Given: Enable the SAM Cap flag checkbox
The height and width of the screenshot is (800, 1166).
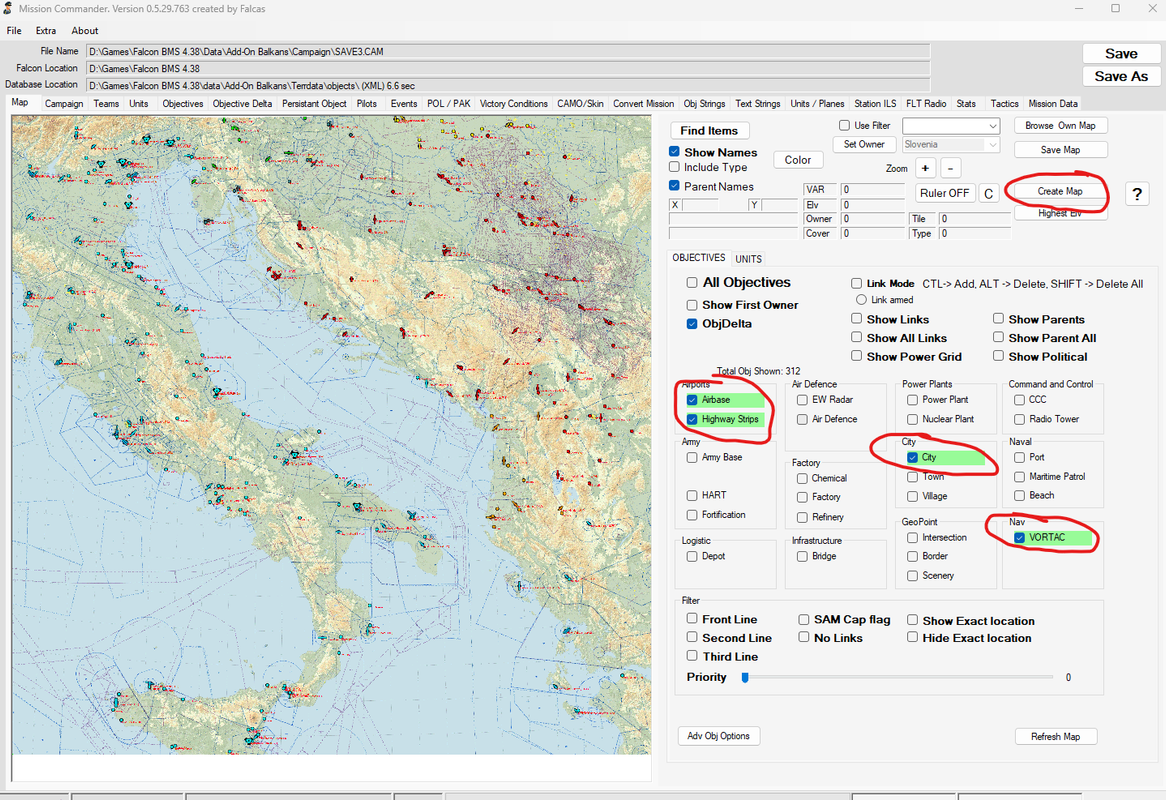Looking at the screenshot, I should 804,619.
